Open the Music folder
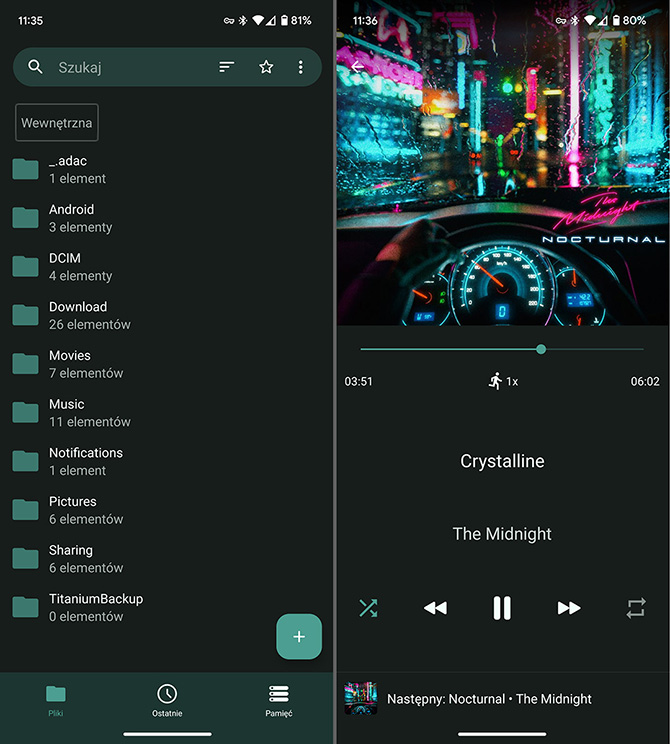This screenshot has height=744, width=670. click(167, 413)
